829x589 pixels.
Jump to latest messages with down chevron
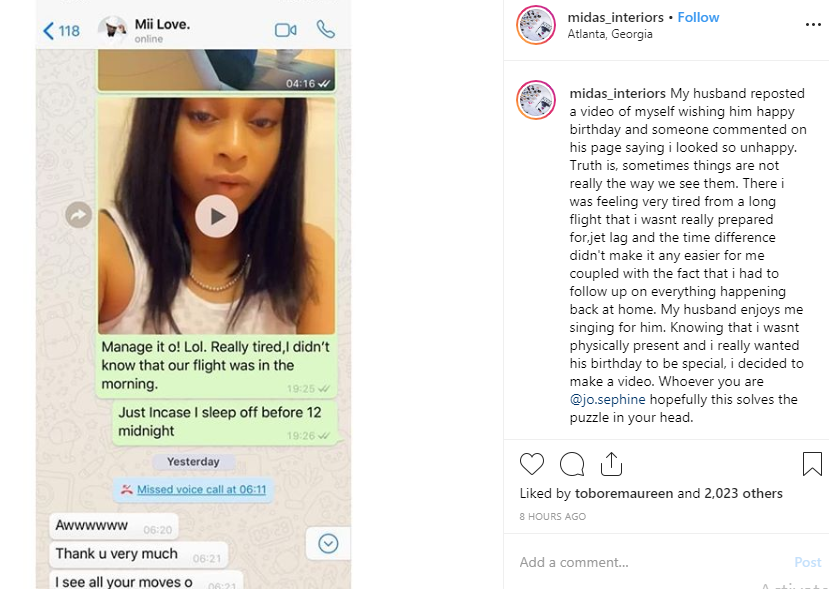click(x=328, y=543)
